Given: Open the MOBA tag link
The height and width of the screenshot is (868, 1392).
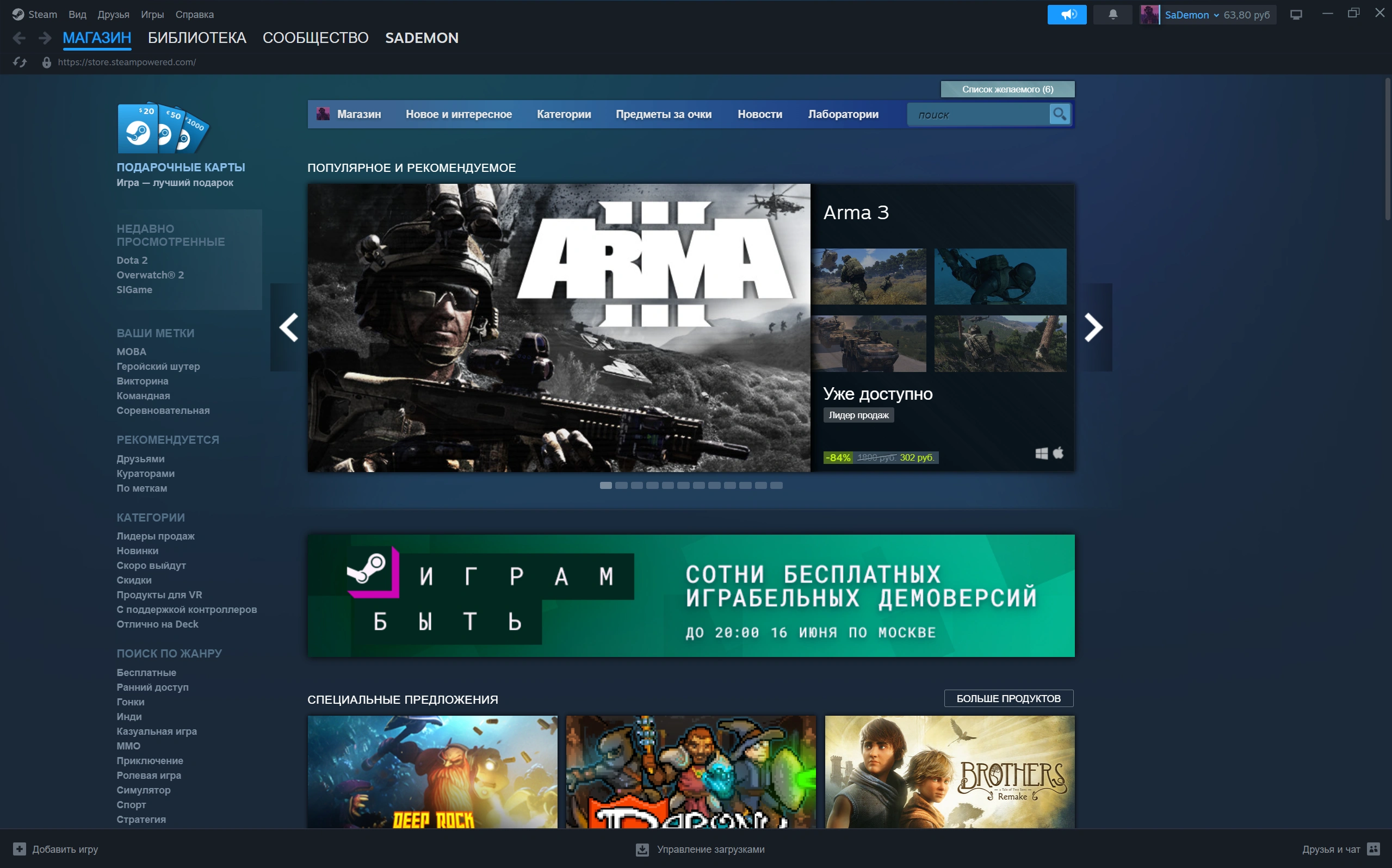Looking at the screenshot, I should pos(131,351).
